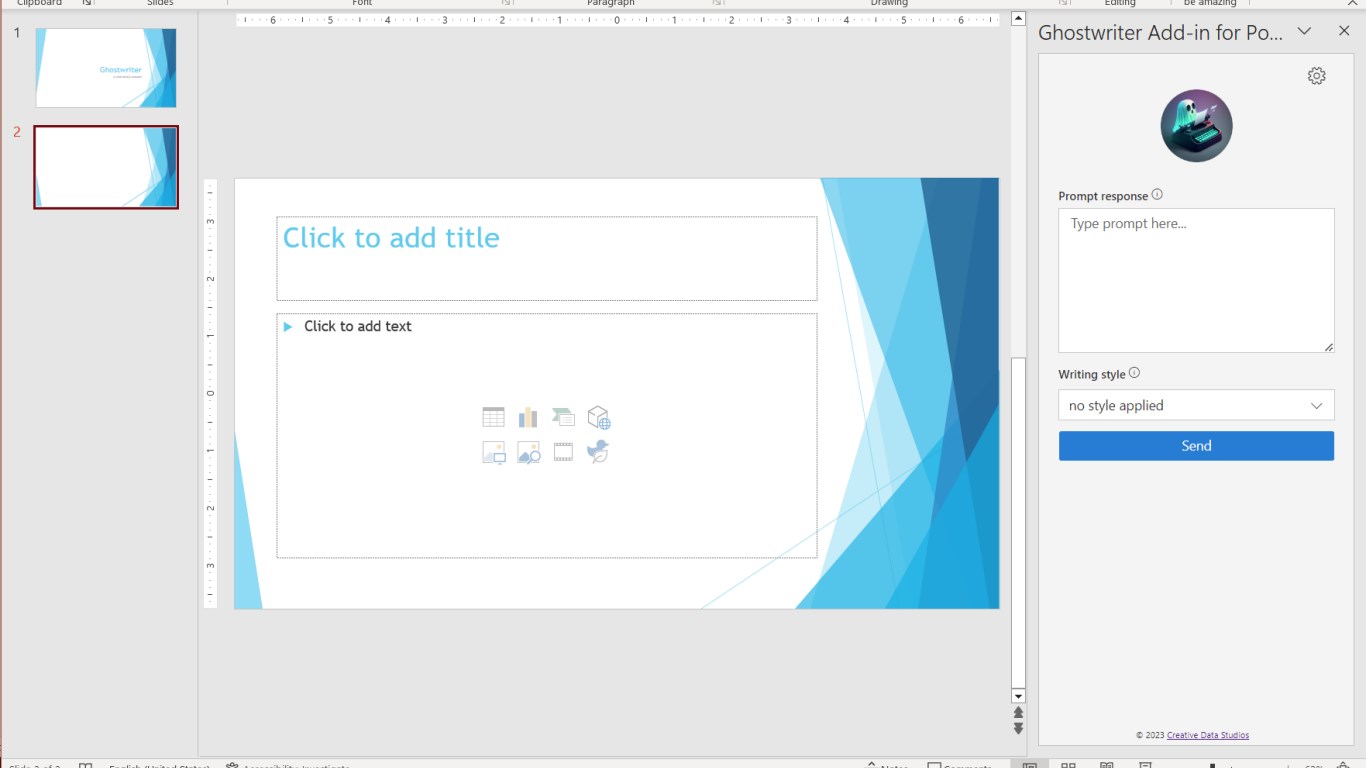Select slide 2 thumbnail
The image size is (1366, 768).
[x=106, y=167]
